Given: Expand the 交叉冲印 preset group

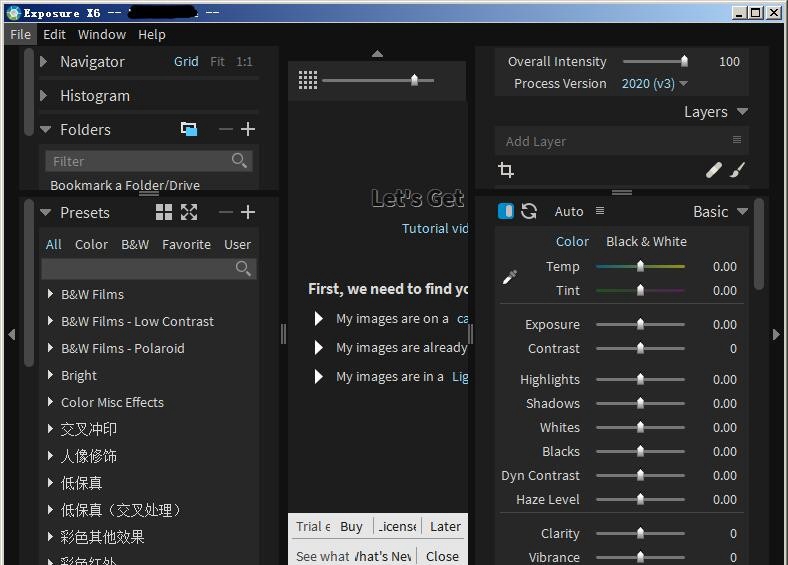Looking at the screenshot, I should point(50,429).
